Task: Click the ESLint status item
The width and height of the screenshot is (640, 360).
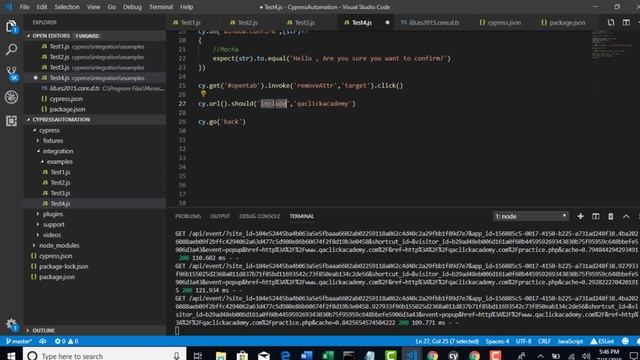Action: pyautogui.click(x=602, y=341)
